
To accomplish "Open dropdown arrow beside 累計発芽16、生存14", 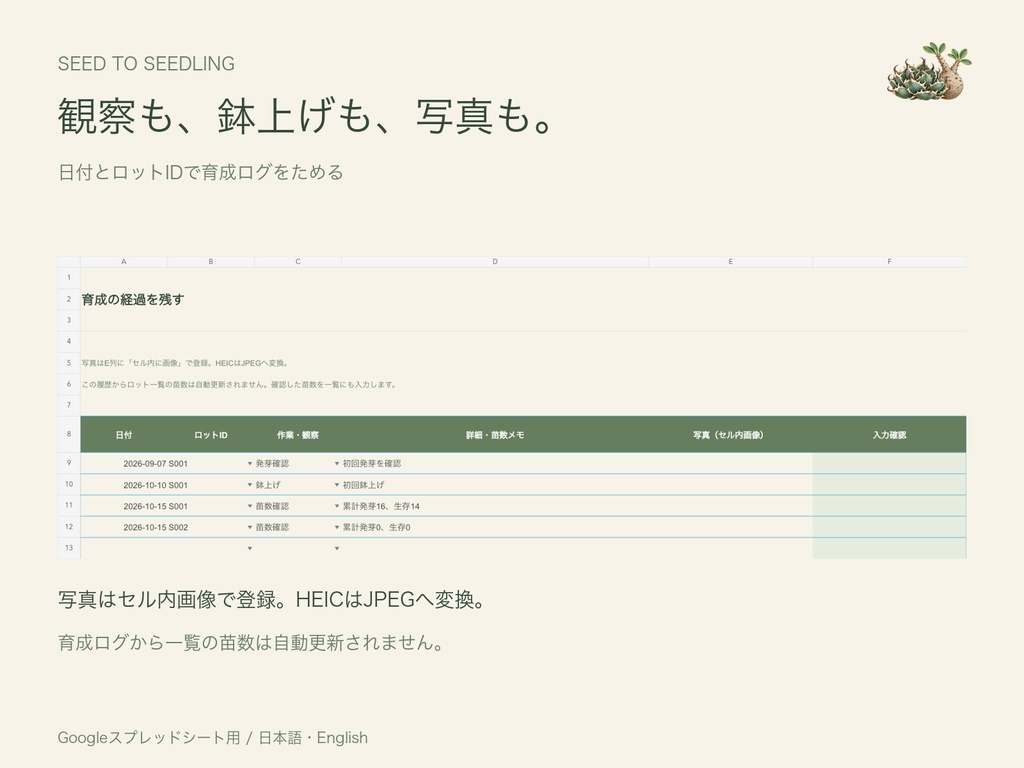I will pyautogui.click(x=337, y=506).
